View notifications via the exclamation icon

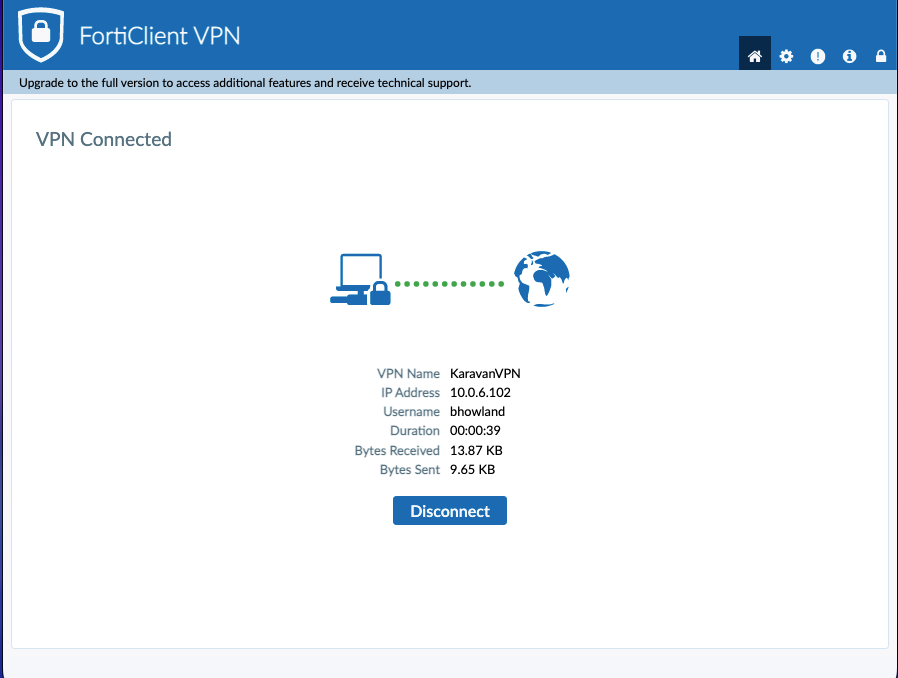point(818,56)
